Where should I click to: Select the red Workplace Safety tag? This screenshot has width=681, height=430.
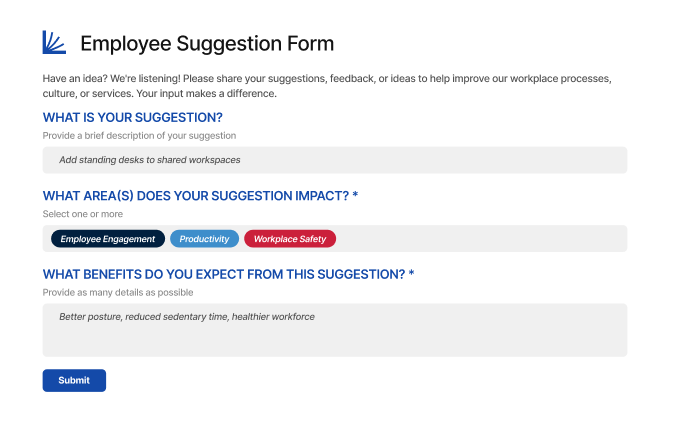pyautogui.click(x=290, y=239)
